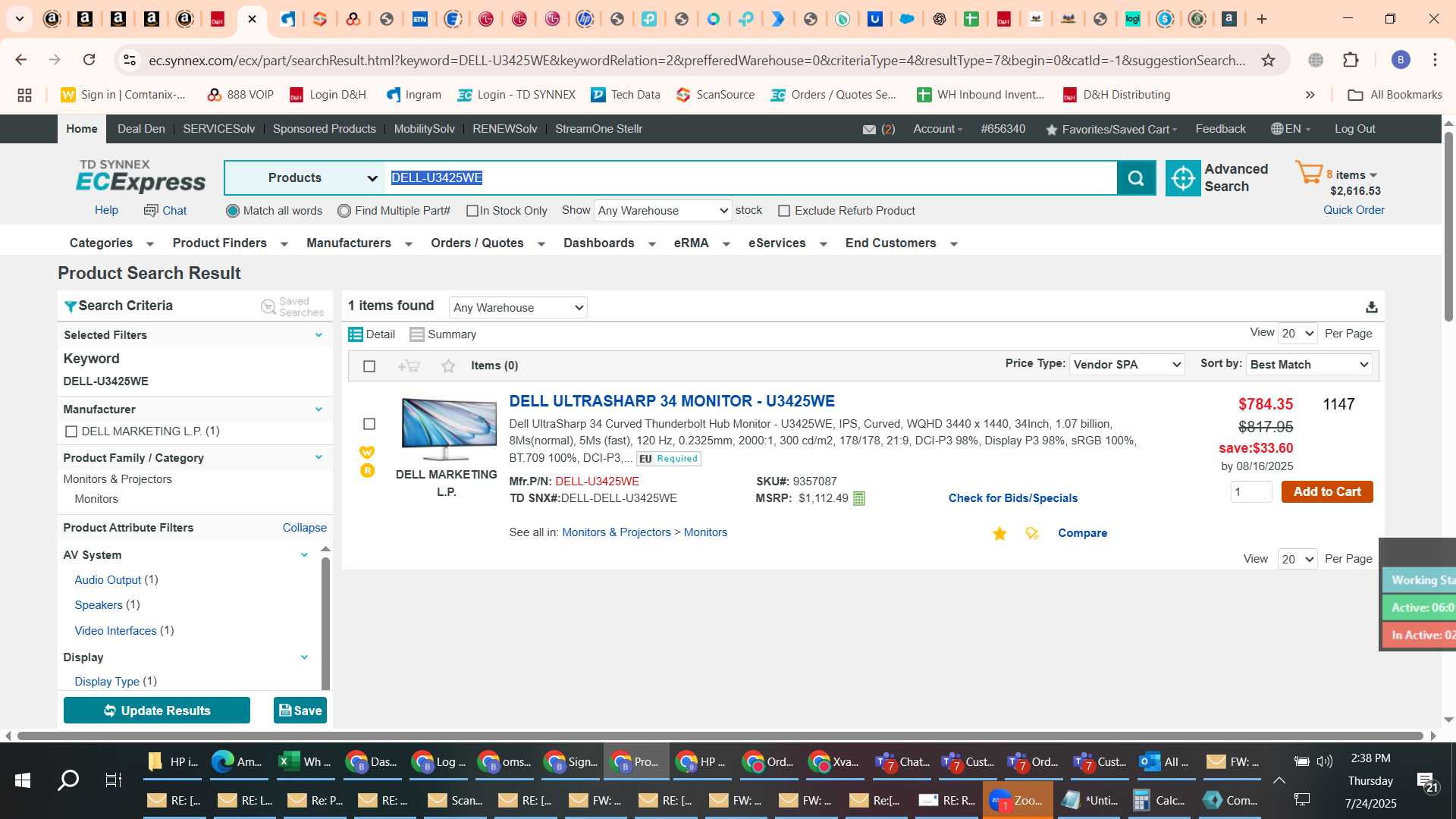The width and height of the screenshot is (1456, 819).
Task: Click the quantity input field
Action: click(1251, 492)
